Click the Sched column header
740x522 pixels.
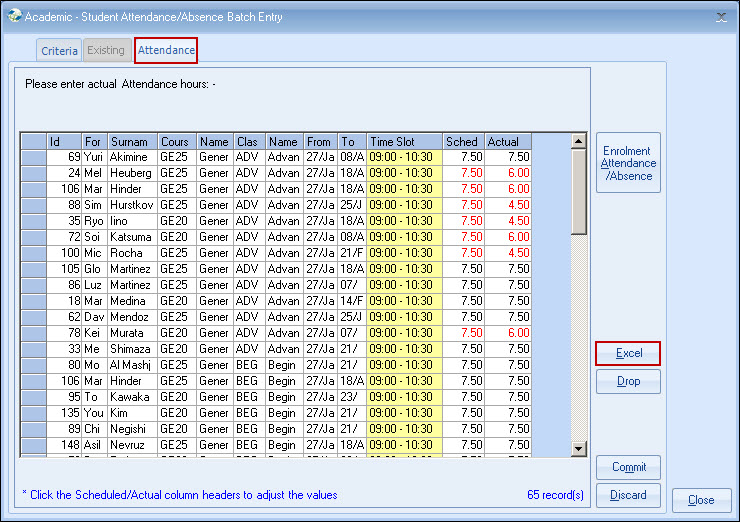point(463,142)
